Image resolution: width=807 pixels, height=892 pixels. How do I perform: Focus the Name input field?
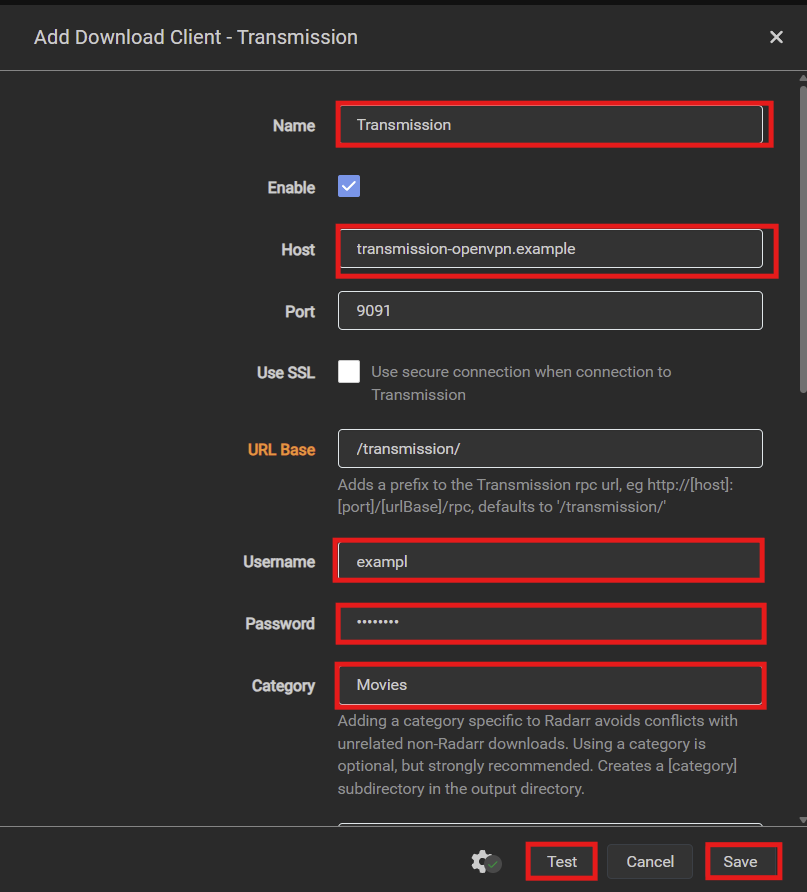pyautogui.click(x=550, y=125)
